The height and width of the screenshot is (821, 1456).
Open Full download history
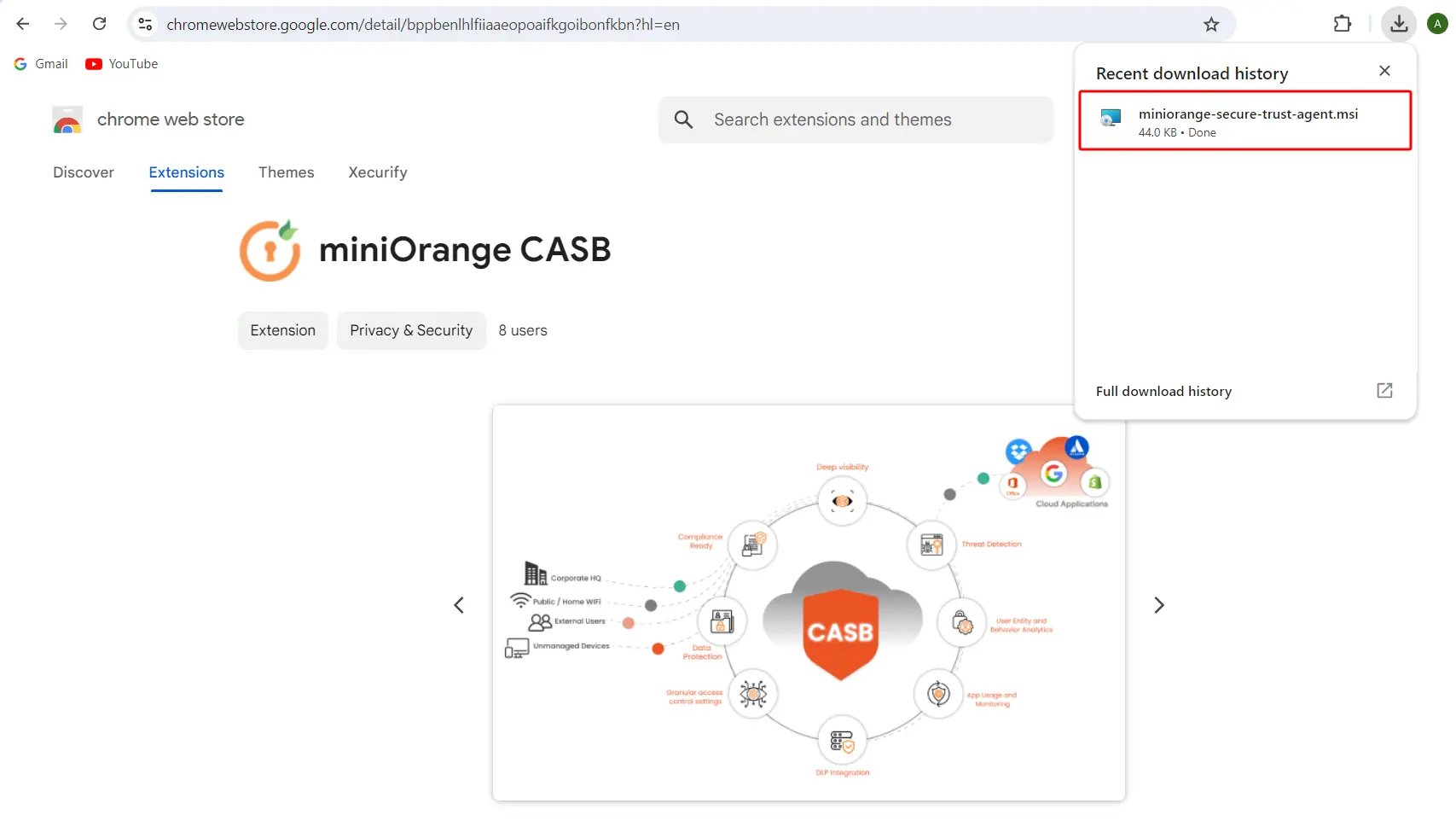coord(1163,390)
